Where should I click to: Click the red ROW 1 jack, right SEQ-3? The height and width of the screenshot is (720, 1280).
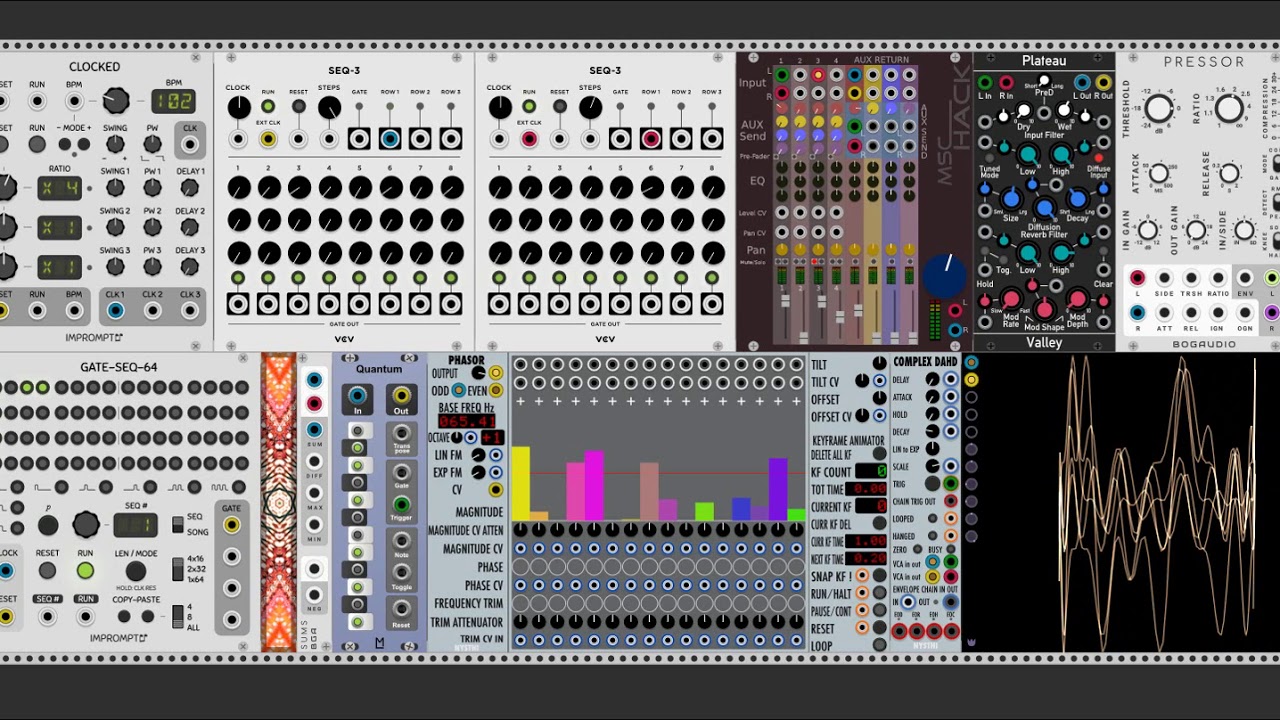pos(651,140)
